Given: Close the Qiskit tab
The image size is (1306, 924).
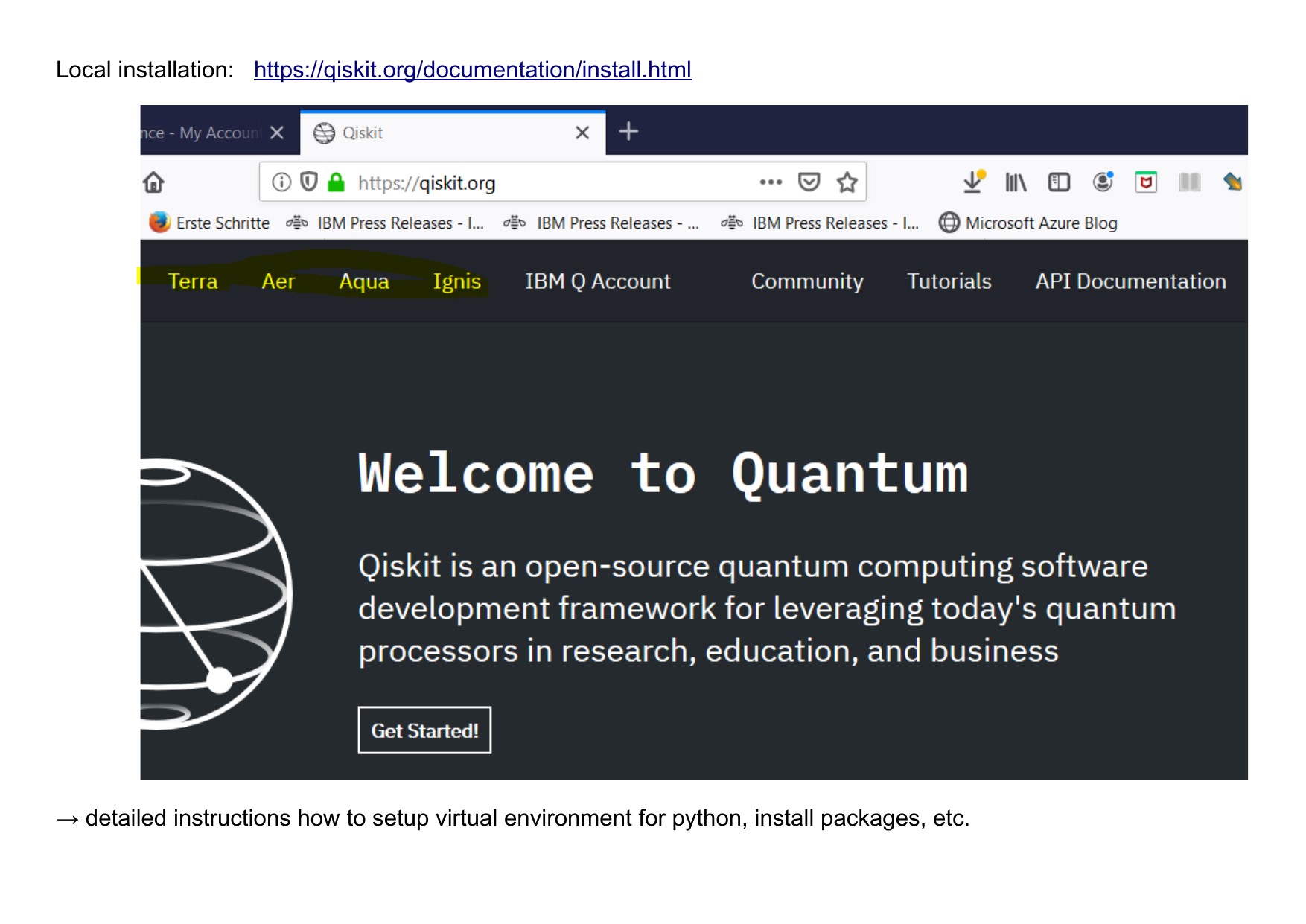Looking at the screenshot, I should 582,133.
